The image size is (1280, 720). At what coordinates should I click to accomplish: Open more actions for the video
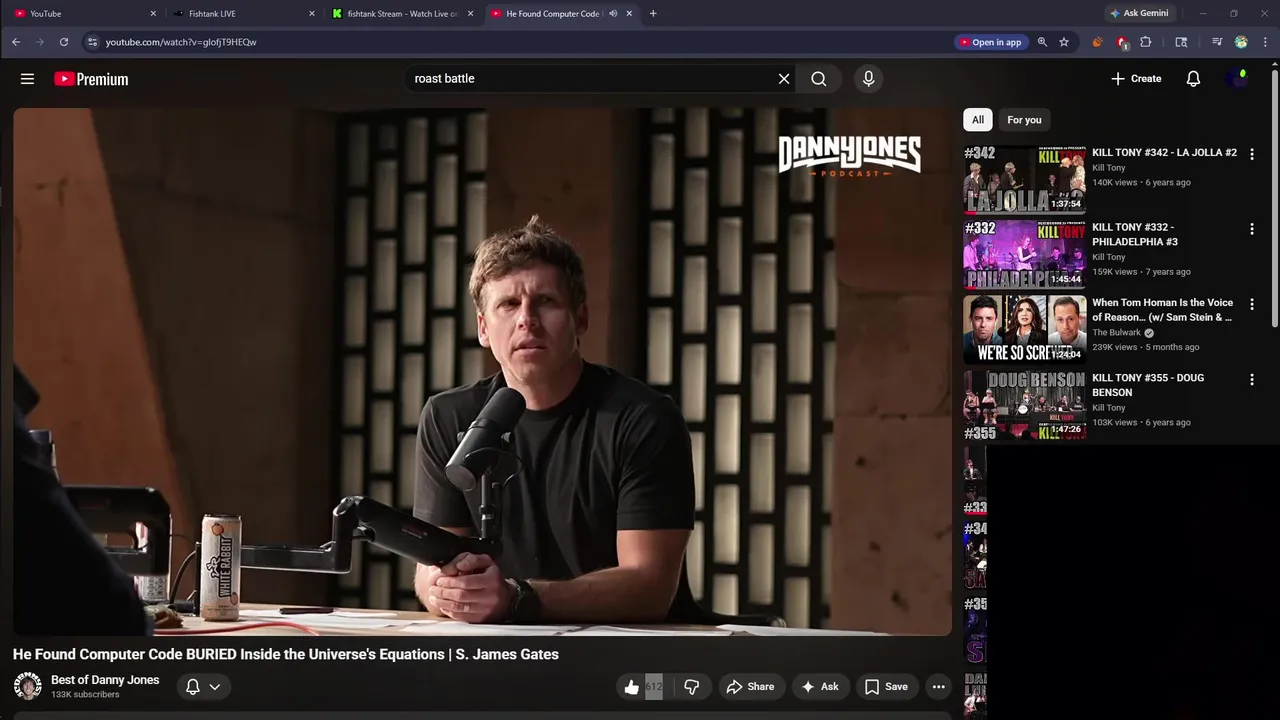(938, 687)
